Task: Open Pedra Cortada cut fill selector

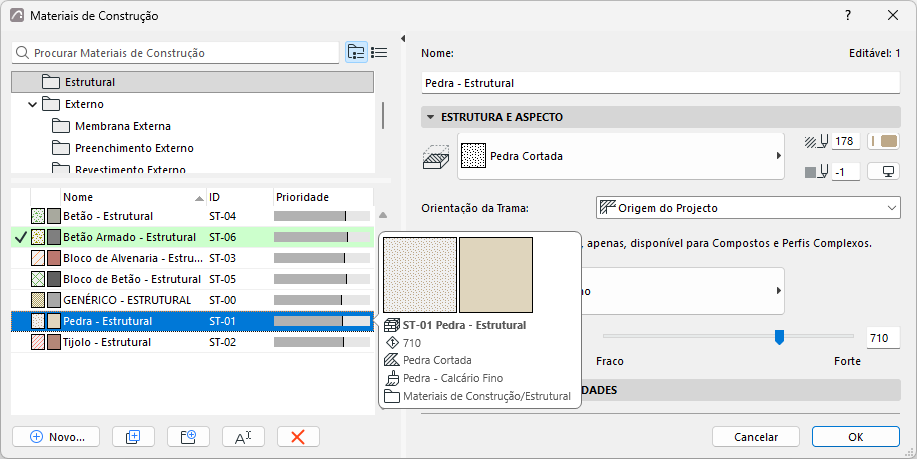Action: [620, 156]
